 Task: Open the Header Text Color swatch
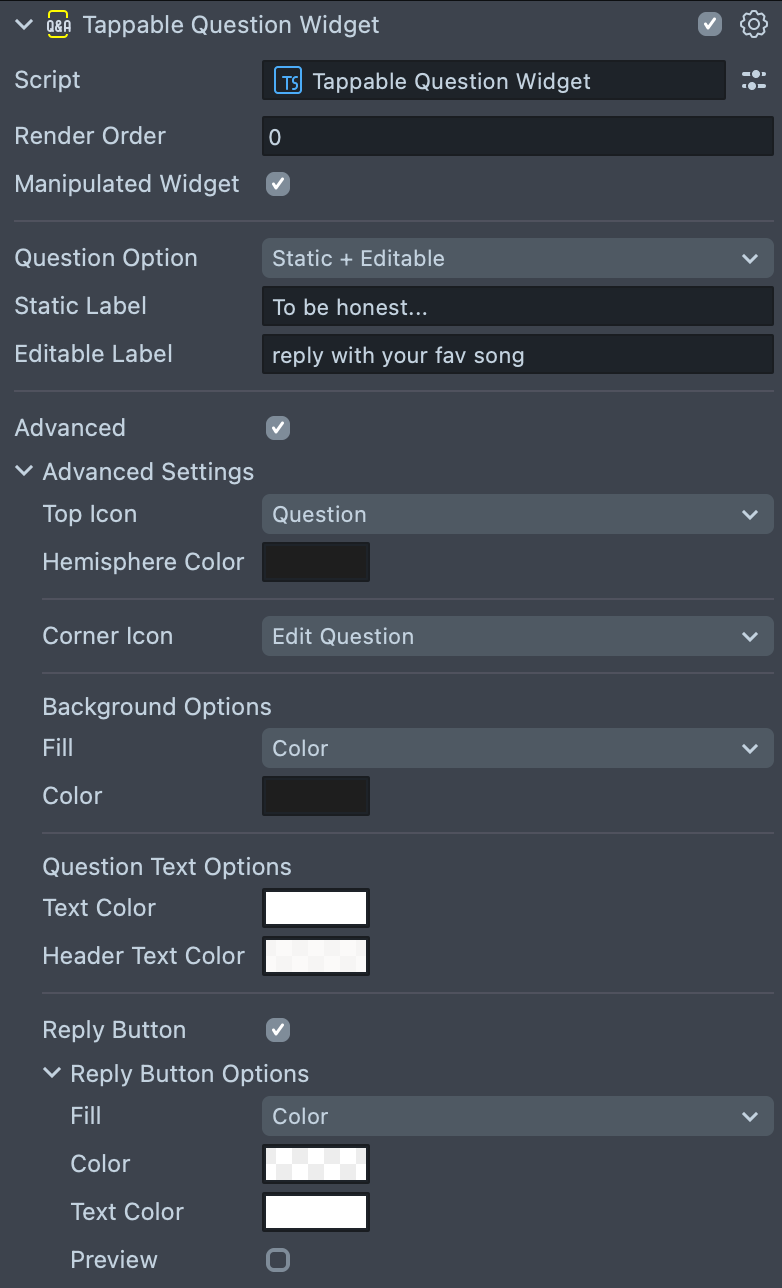click(316, 956)
